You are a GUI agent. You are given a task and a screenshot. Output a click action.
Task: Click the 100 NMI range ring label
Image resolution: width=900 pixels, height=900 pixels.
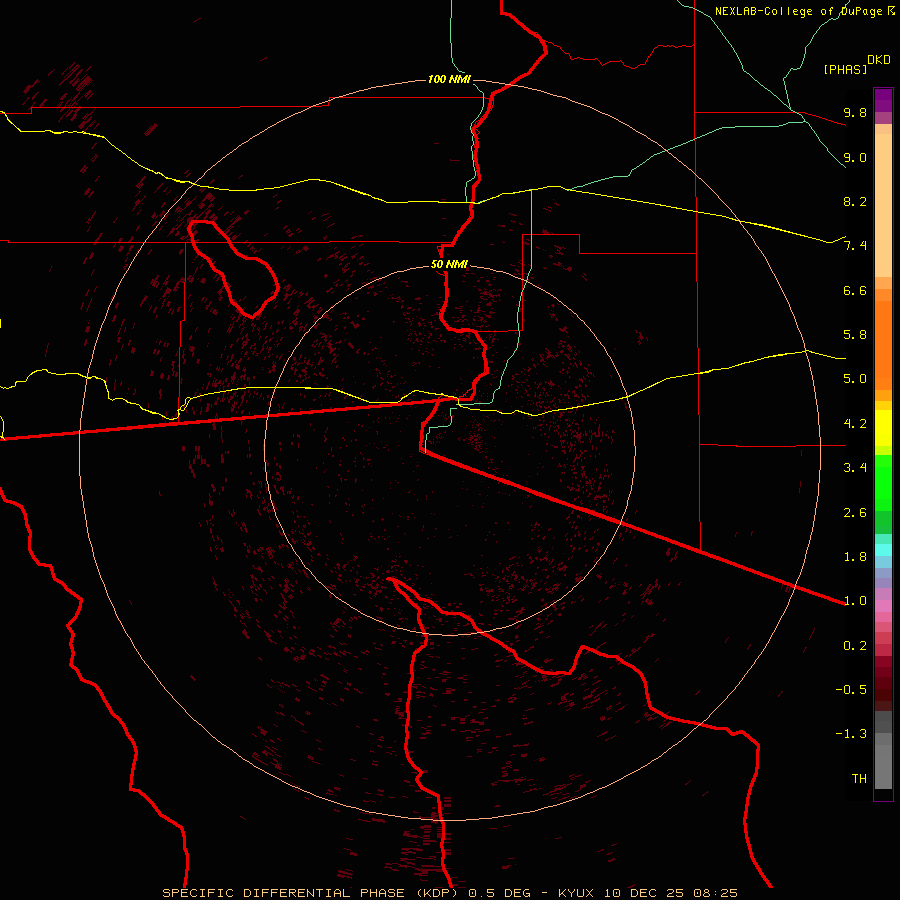[x=449, y=79]
